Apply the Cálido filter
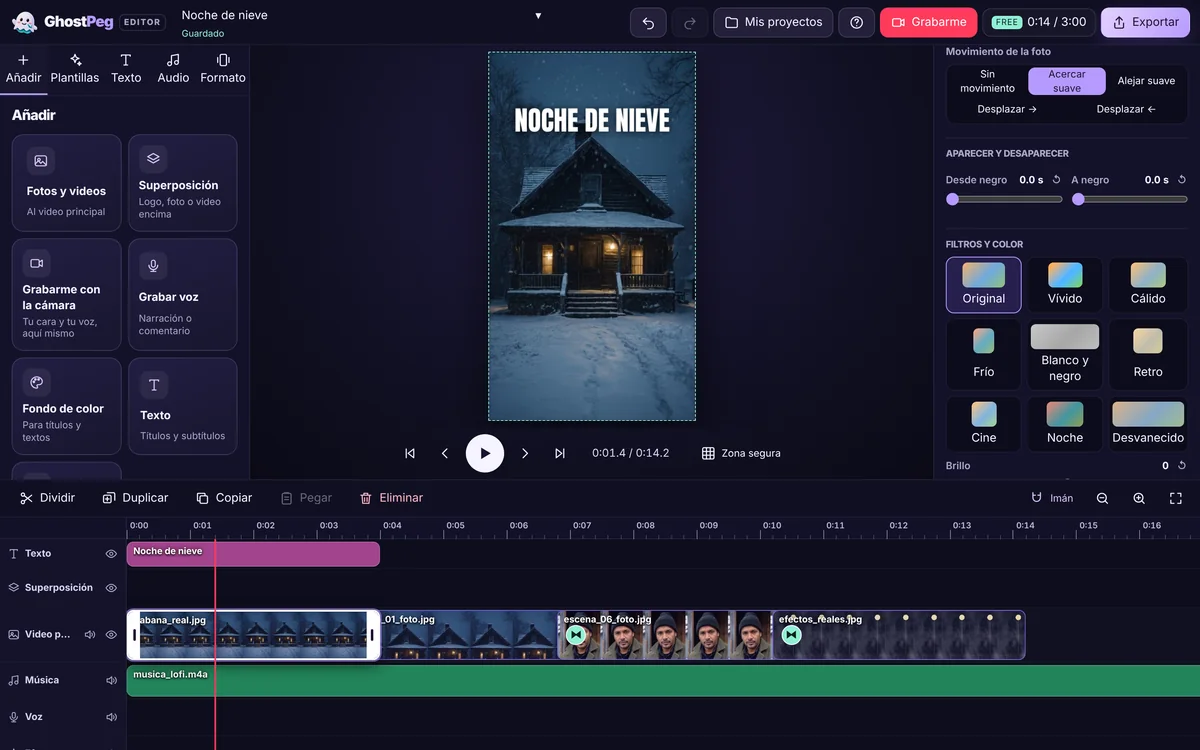The width and height of the screenshot is (1200, 750). click(1148, 285)
